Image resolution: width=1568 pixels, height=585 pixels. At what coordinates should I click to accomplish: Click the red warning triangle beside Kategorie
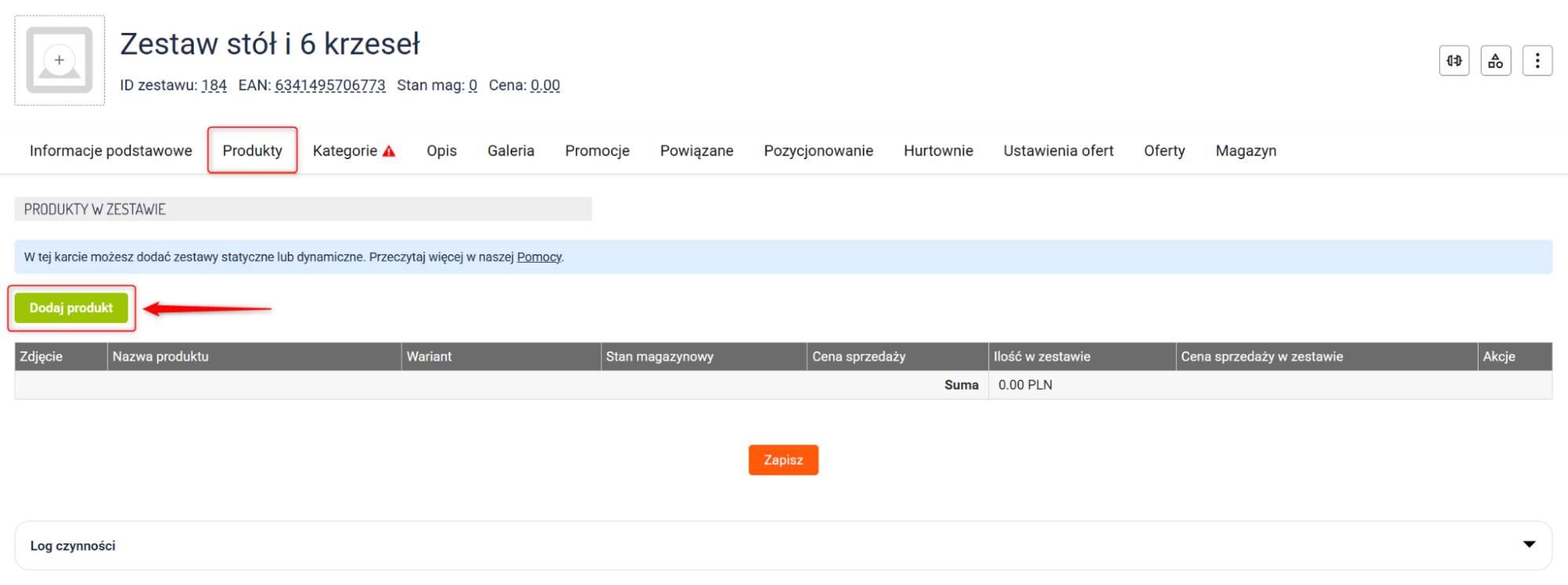point(389,151)
